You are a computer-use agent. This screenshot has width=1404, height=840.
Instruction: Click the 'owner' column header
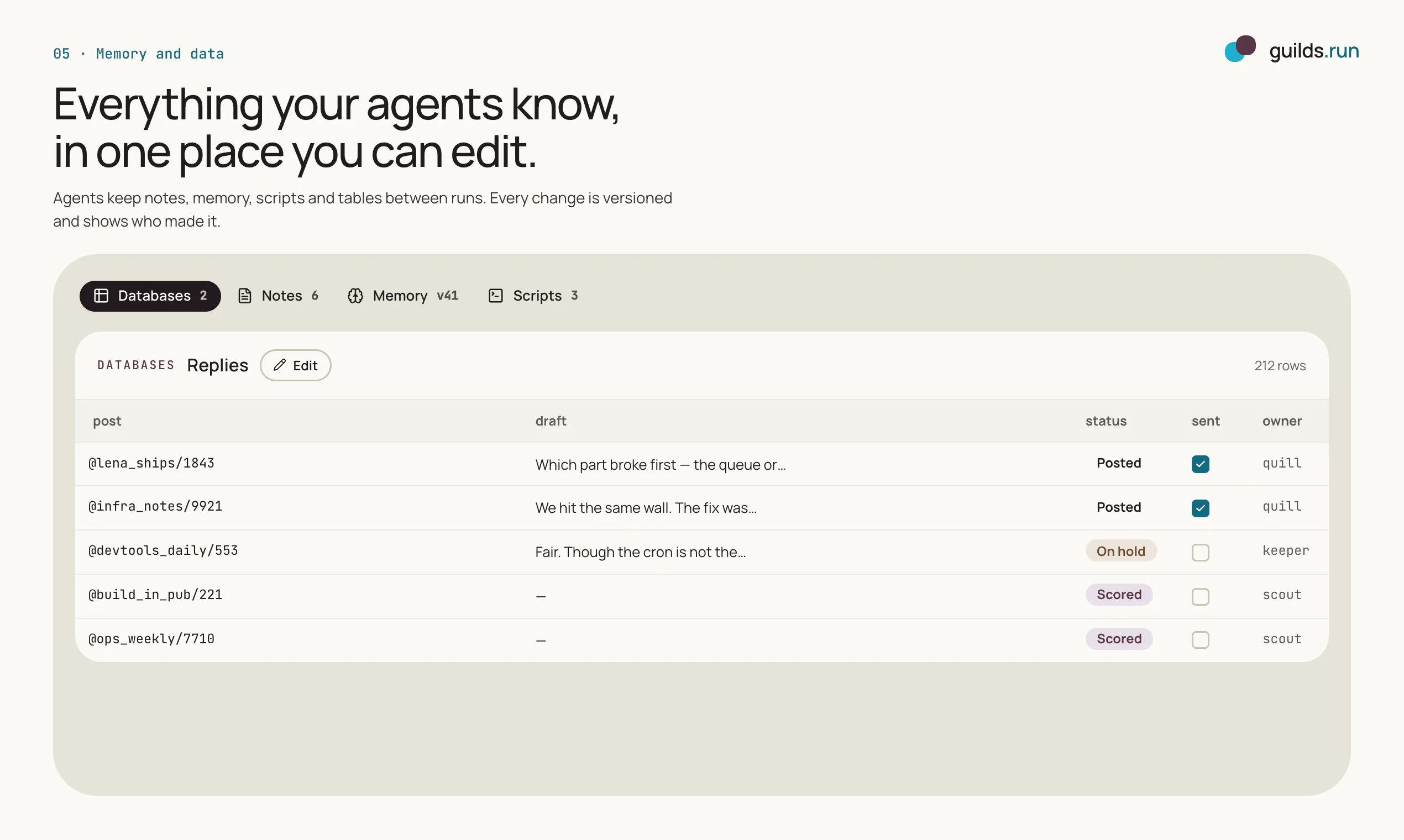1282,421
